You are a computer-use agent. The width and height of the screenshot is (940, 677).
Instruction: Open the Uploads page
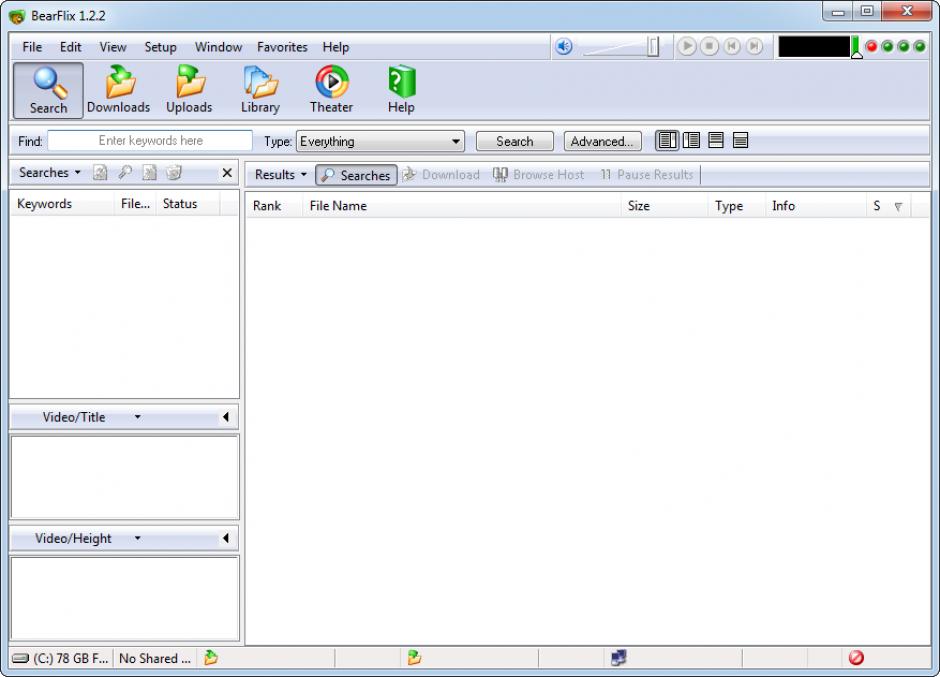189,91
